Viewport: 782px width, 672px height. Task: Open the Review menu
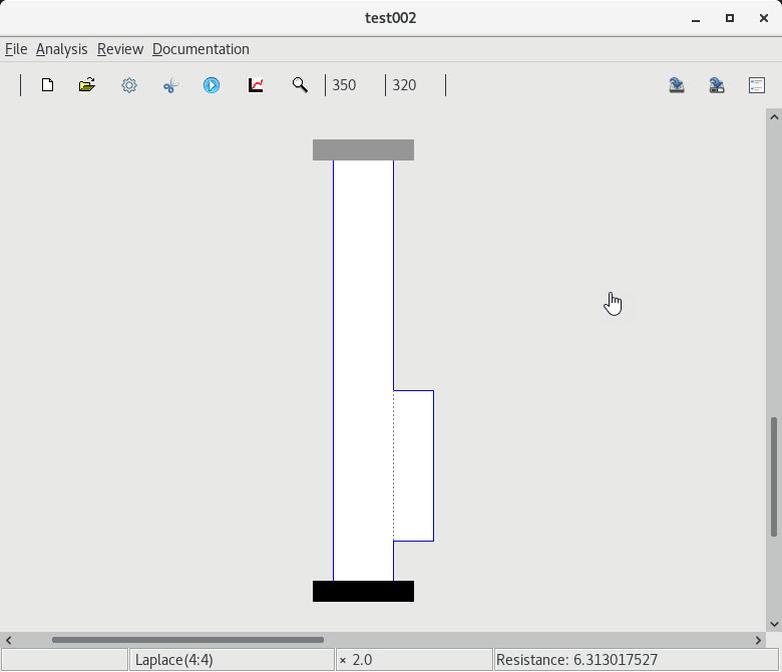click(x=120, y=49)
